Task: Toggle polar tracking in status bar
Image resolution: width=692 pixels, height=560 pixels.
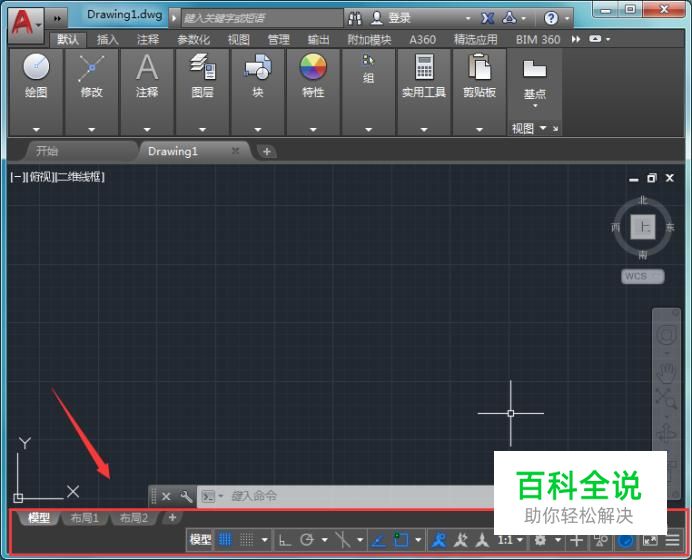Action: (307, 540)
